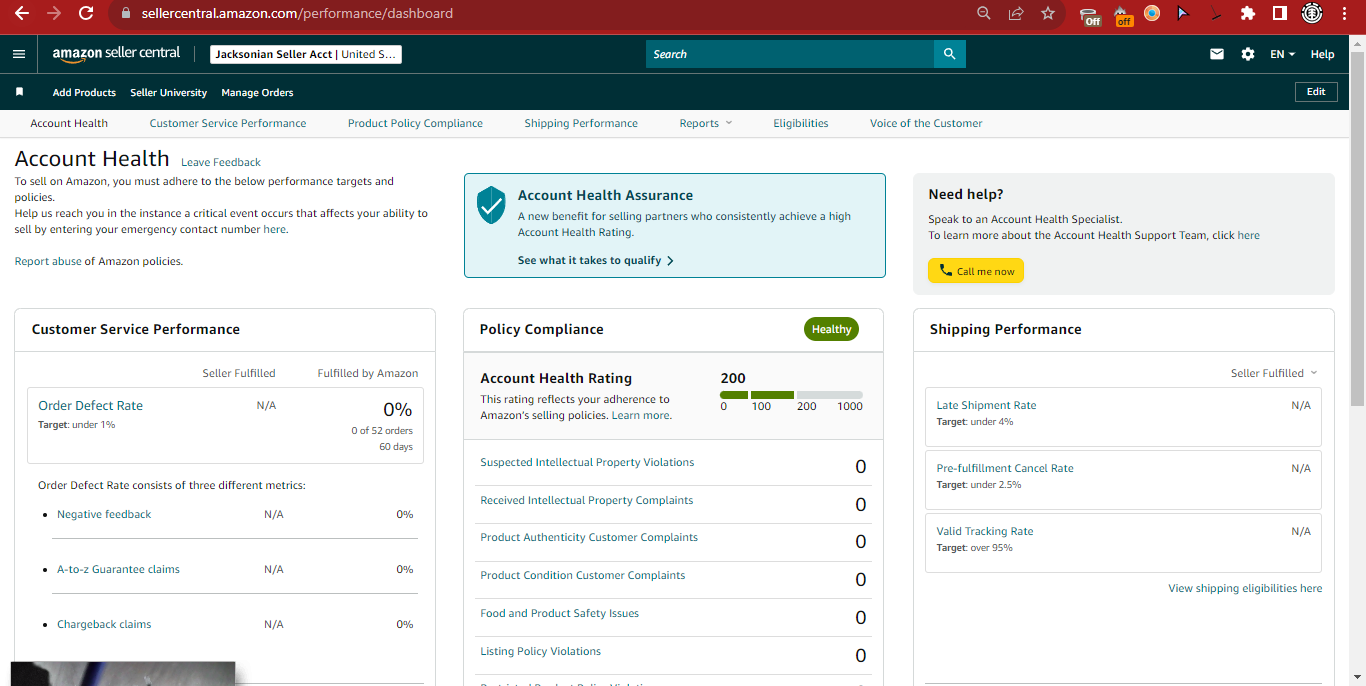Click Manage Orders shortcut
Image resolution: width=1366 pixels, height=686 pixels.
coord(257,92)
